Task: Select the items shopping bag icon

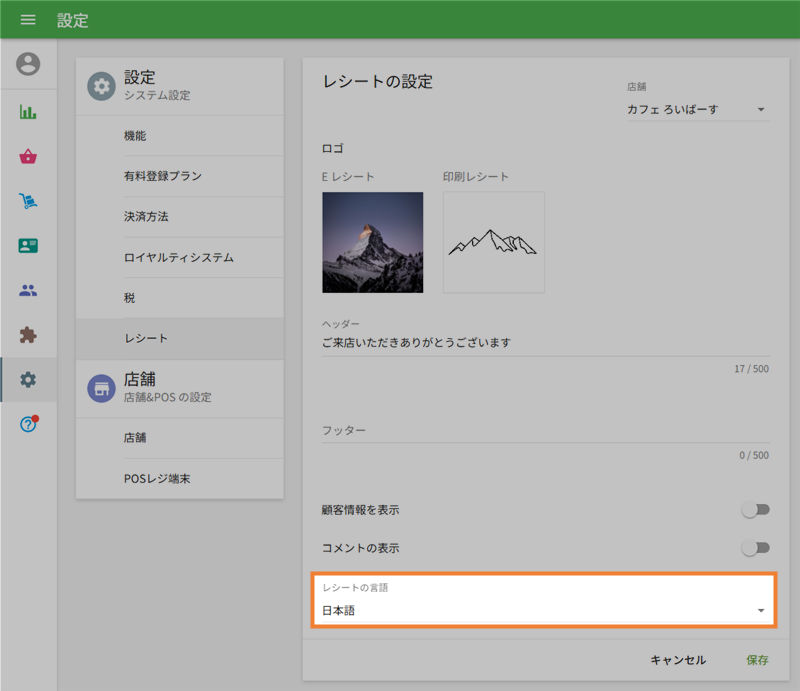Action: click(x=28, y=156)
